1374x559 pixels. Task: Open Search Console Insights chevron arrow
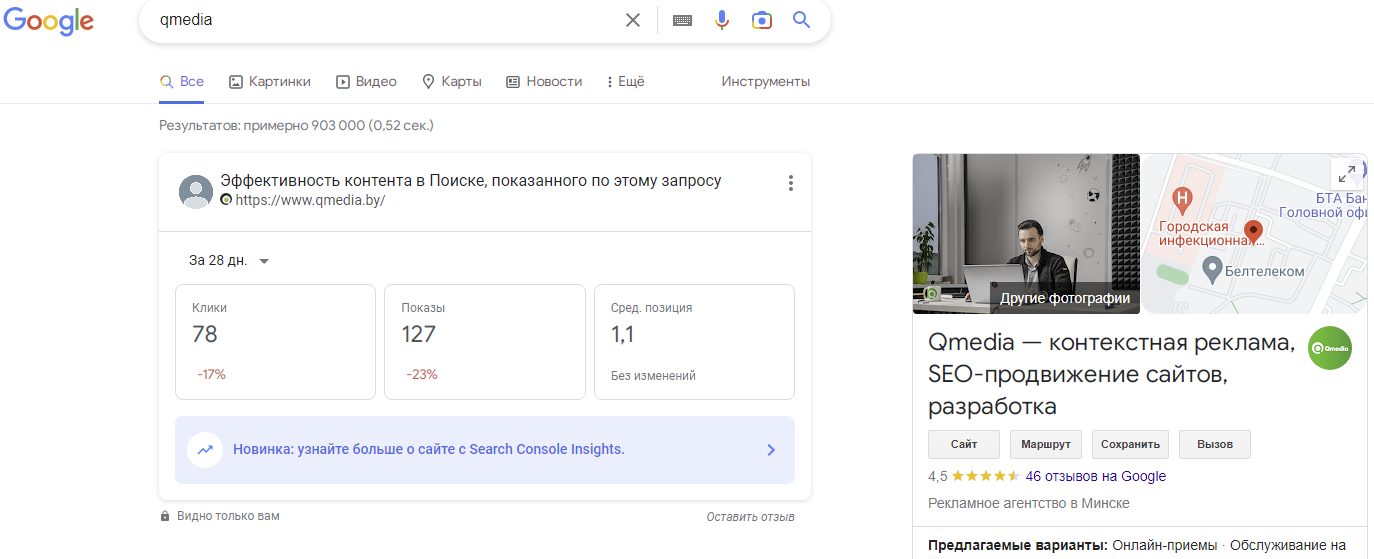pos(771,450)
